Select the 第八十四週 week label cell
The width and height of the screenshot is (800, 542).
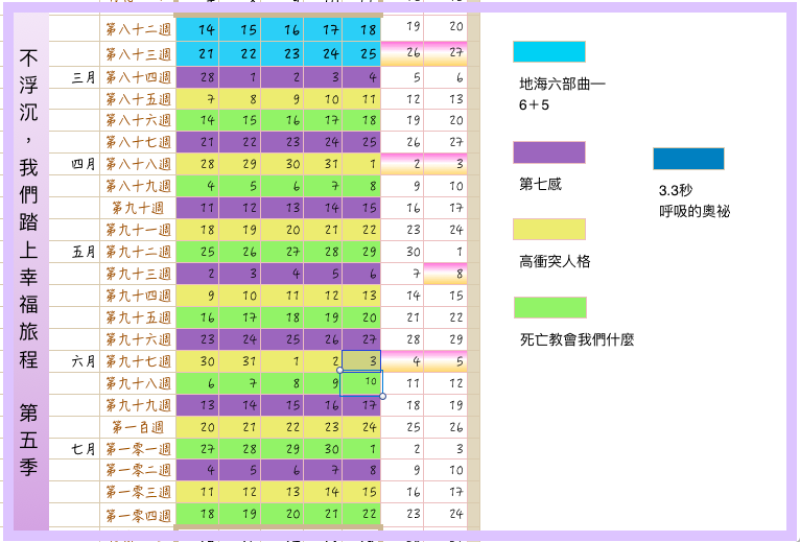pyautogui.click(x=138, y=78)
